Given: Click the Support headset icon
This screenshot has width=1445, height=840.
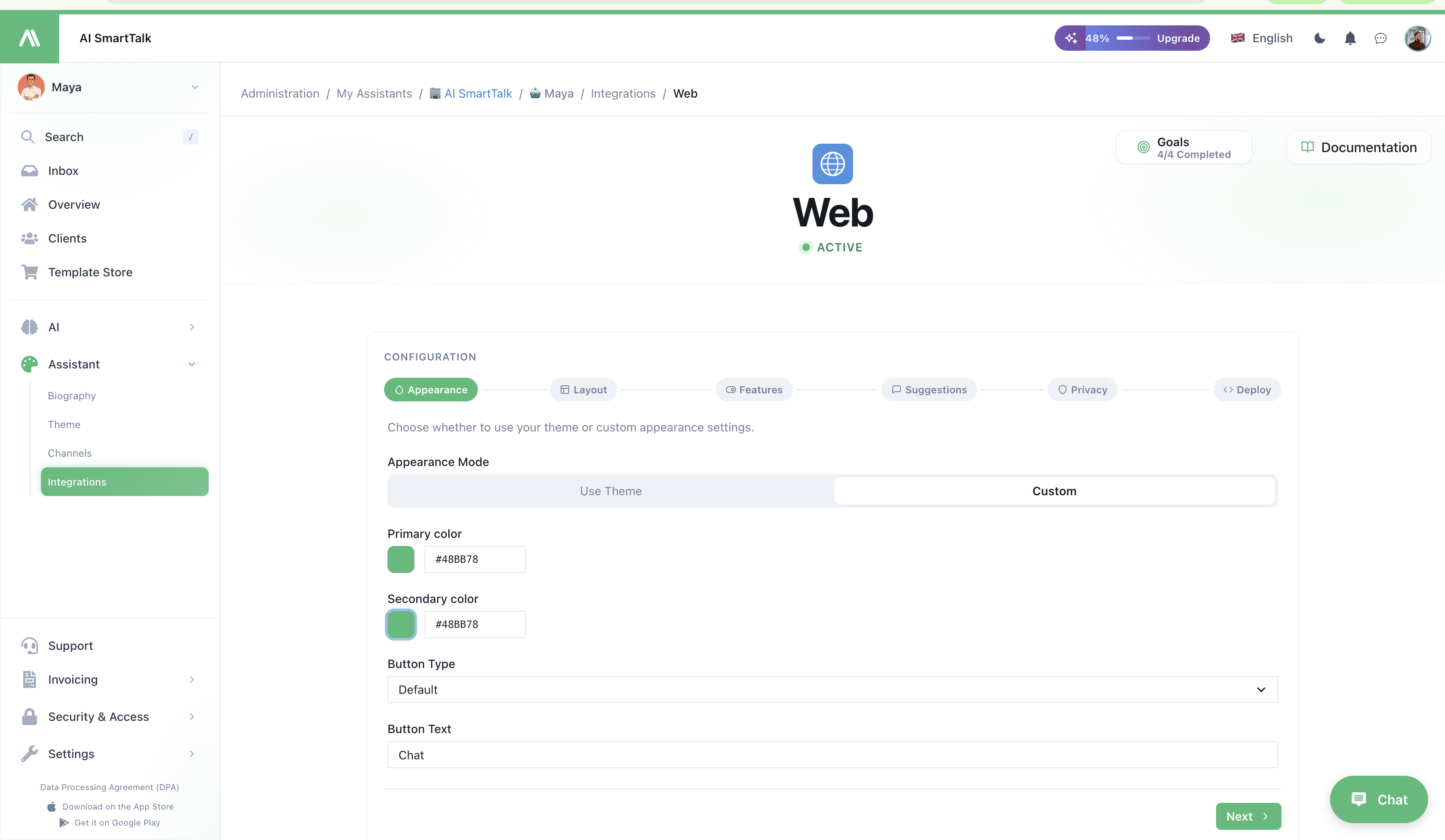Looking at the screenshot, I should pyautogui.click(x=29, y=646).
